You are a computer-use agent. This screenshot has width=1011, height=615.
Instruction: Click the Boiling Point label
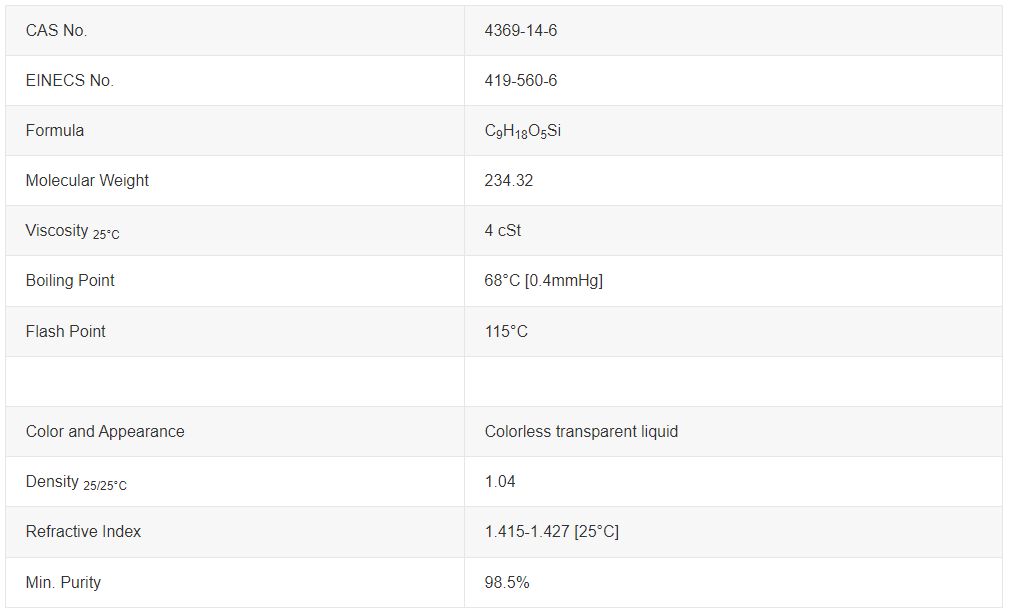coord(70,280)
